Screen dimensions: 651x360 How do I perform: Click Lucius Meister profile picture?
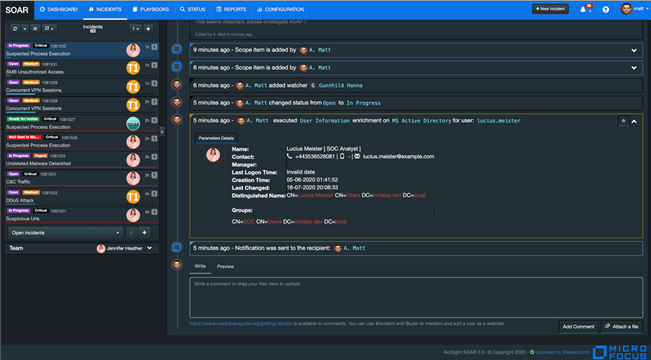tap(213, 155)
